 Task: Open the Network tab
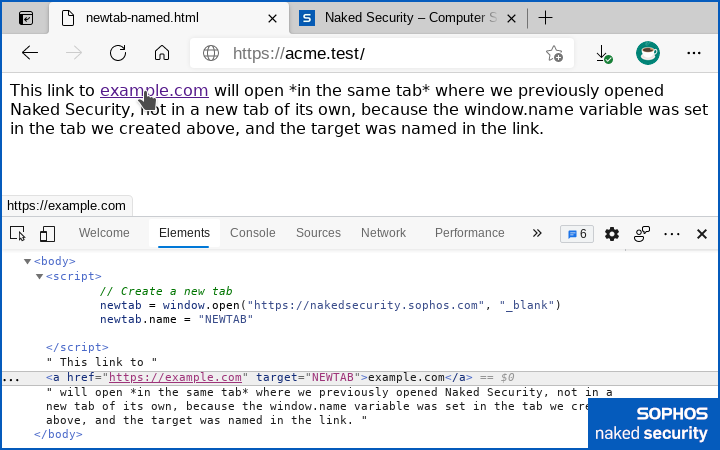[383, 233]
